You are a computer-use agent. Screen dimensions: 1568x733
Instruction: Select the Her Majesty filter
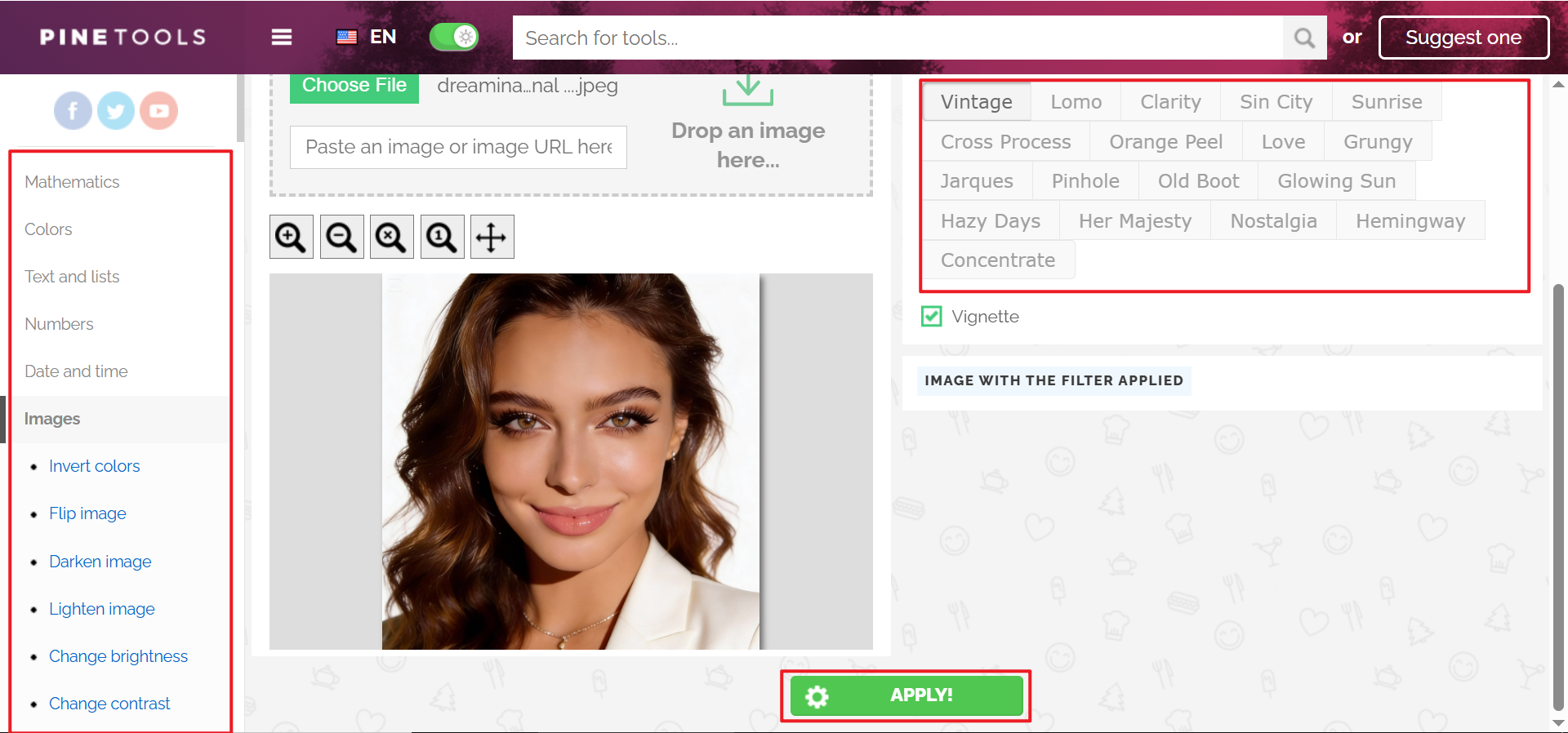(1135, 221)
